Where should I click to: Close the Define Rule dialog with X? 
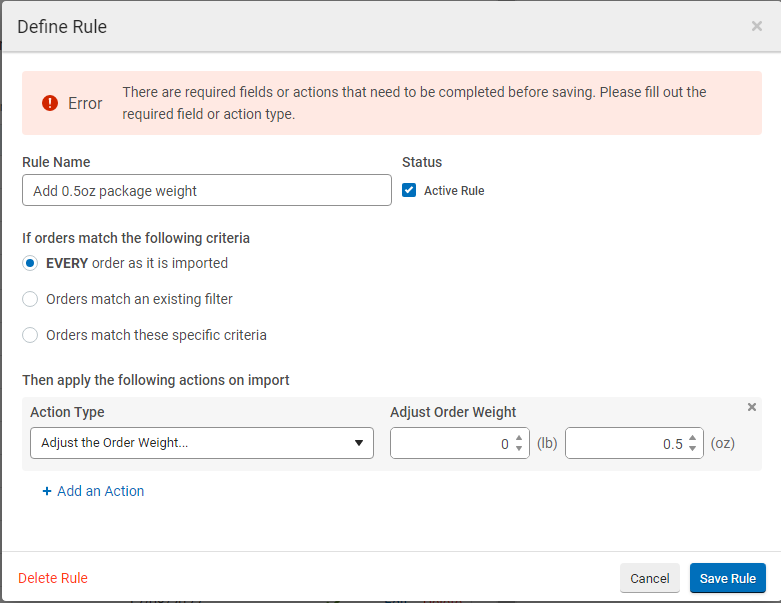[x=756, y=26]
